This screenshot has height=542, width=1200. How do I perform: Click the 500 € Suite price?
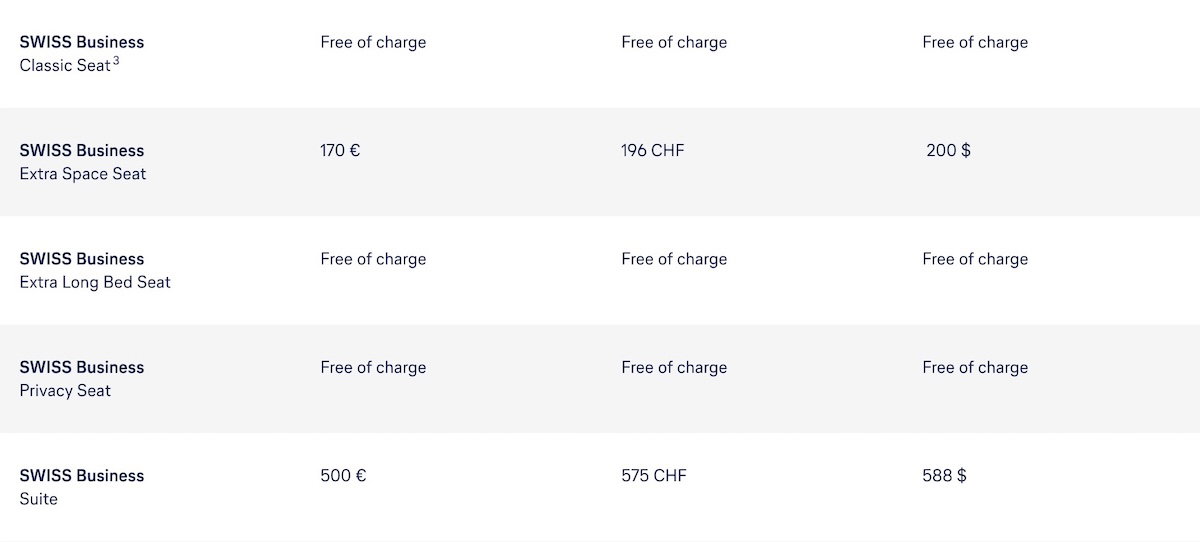pyautogui.click(x=343, y=476)
